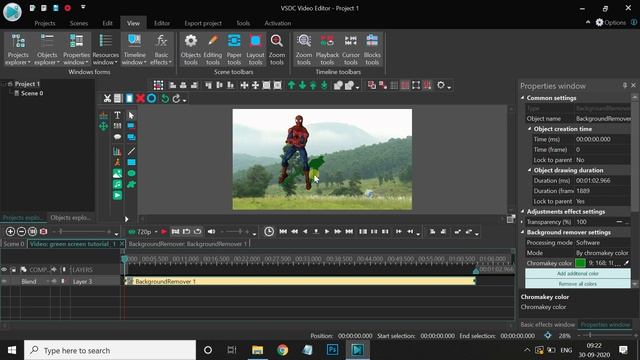Select the speech bubble tooltip tool

click(x=117, y=137)
